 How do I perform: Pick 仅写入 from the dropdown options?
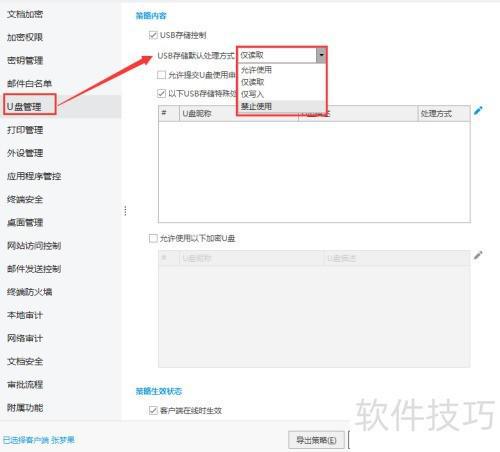pos(252,94)
